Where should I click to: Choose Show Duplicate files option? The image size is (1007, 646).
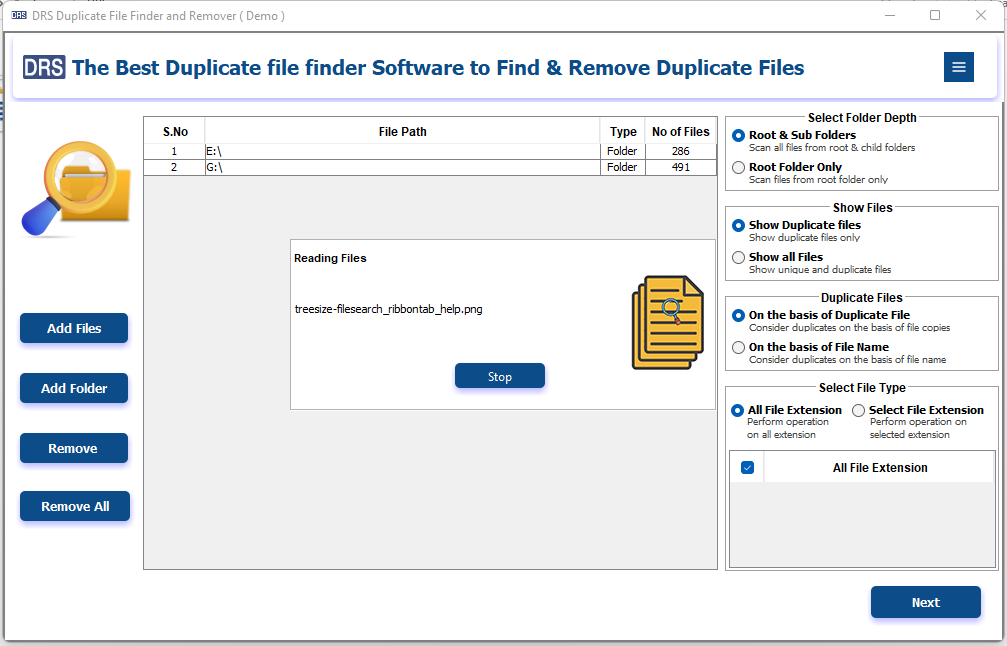coord(739,225)
